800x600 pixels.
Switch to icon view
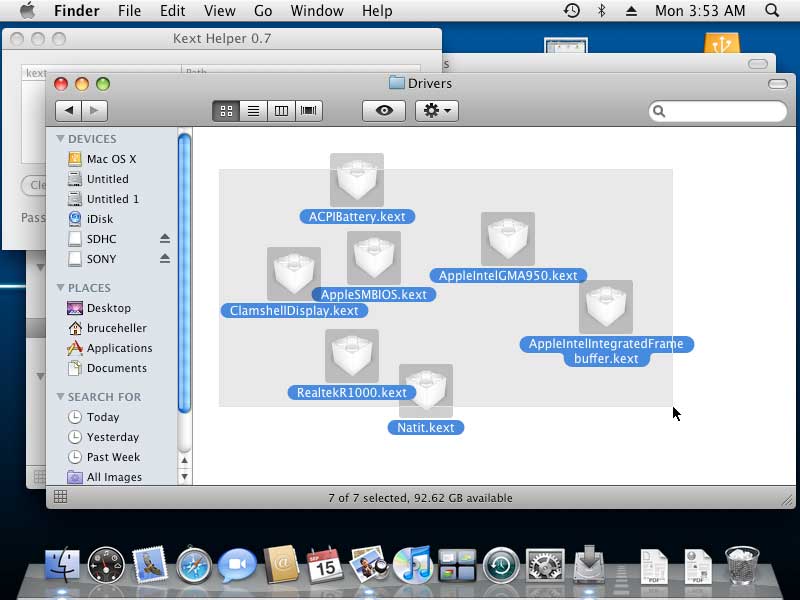(226, 111)
